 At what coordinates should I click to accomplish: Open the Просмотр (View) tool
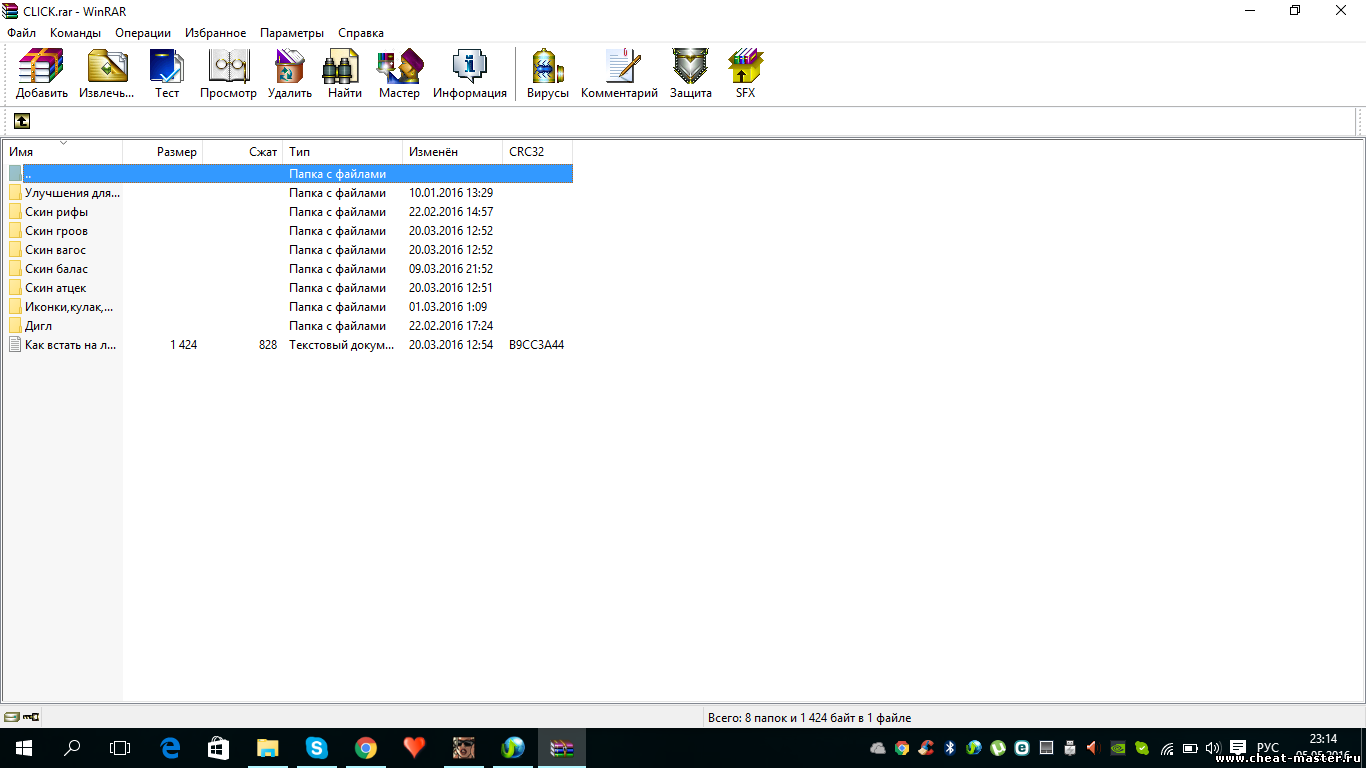228,74
